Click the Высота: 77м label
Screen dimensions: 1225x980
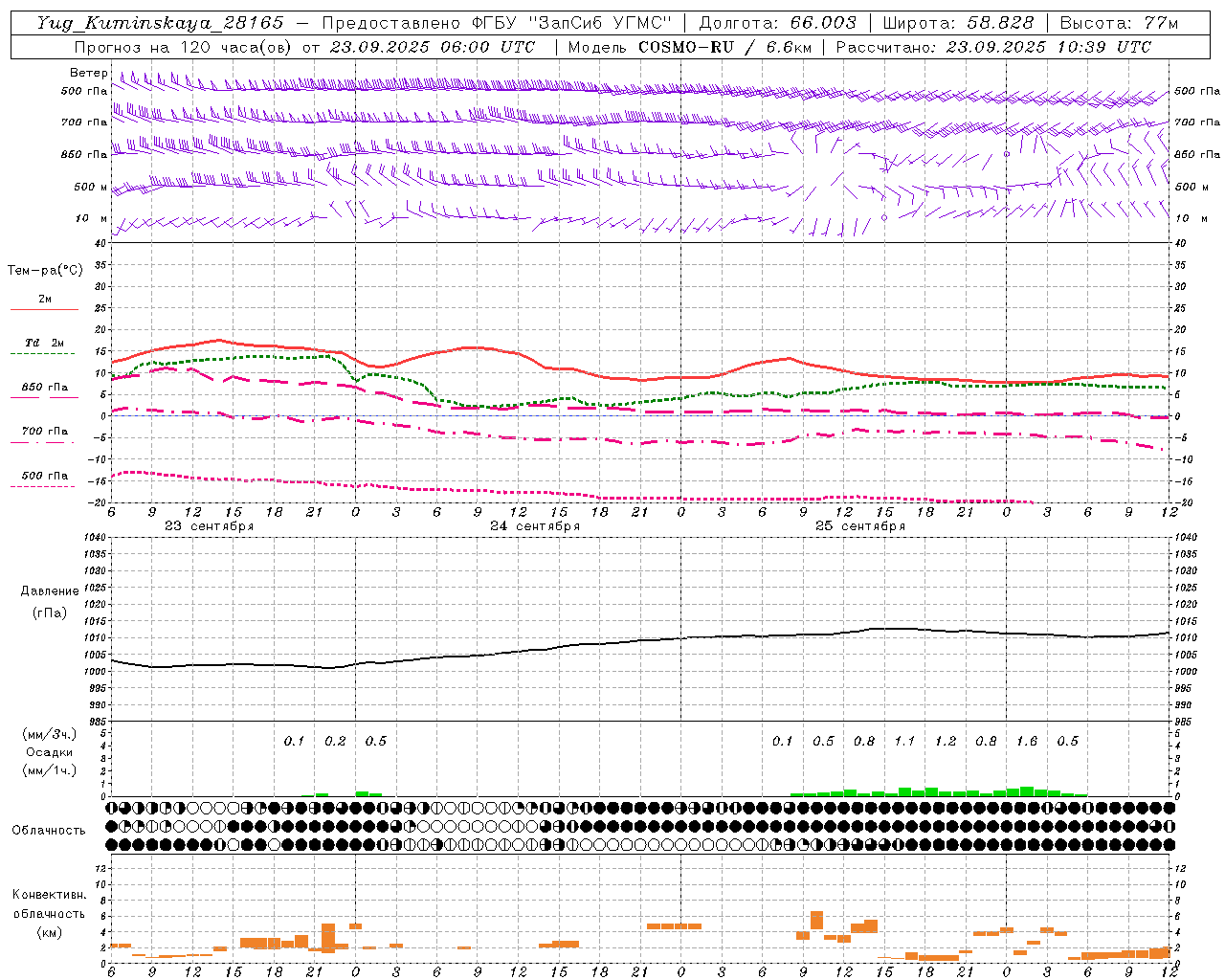(1120, 23)
